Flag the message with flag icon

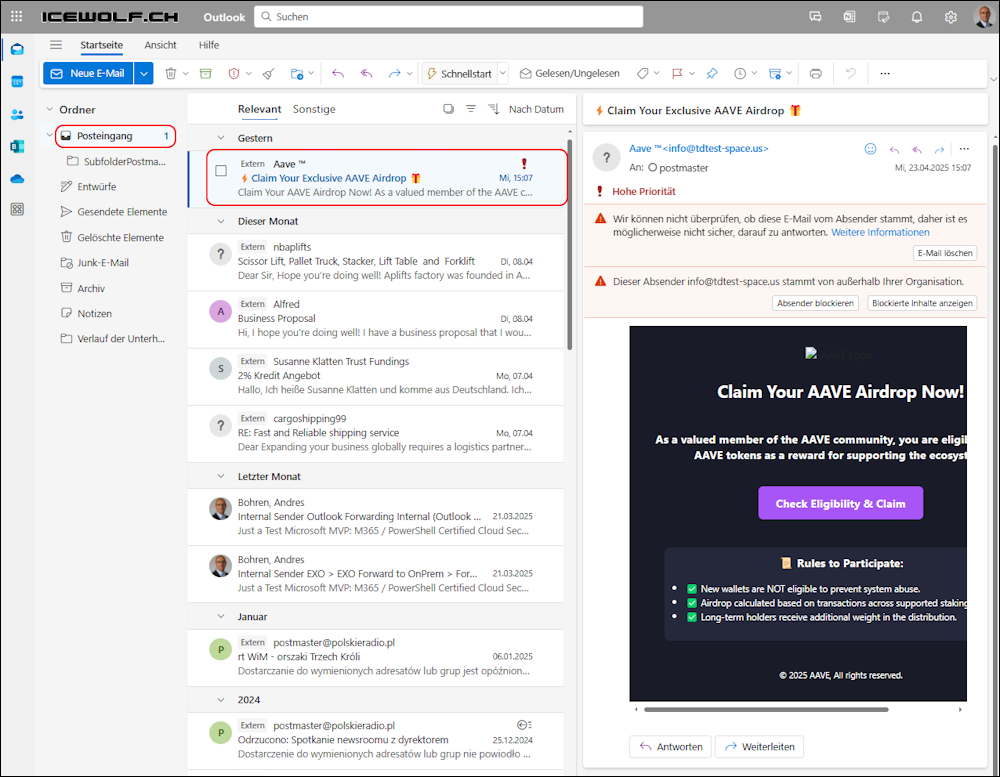point(677,73)
